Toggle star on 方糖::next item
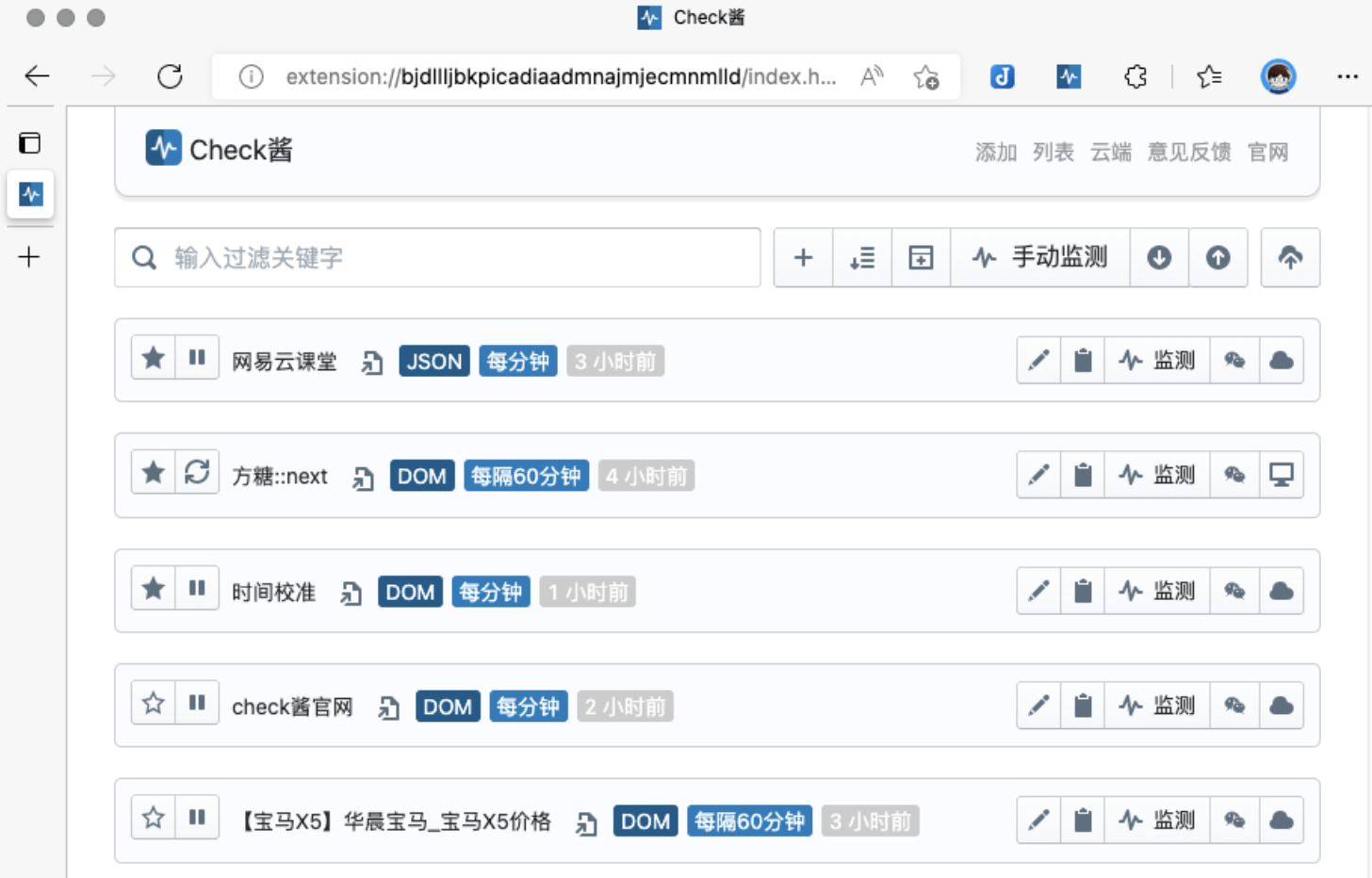1372x878 pixels. [x=154, y=472]
